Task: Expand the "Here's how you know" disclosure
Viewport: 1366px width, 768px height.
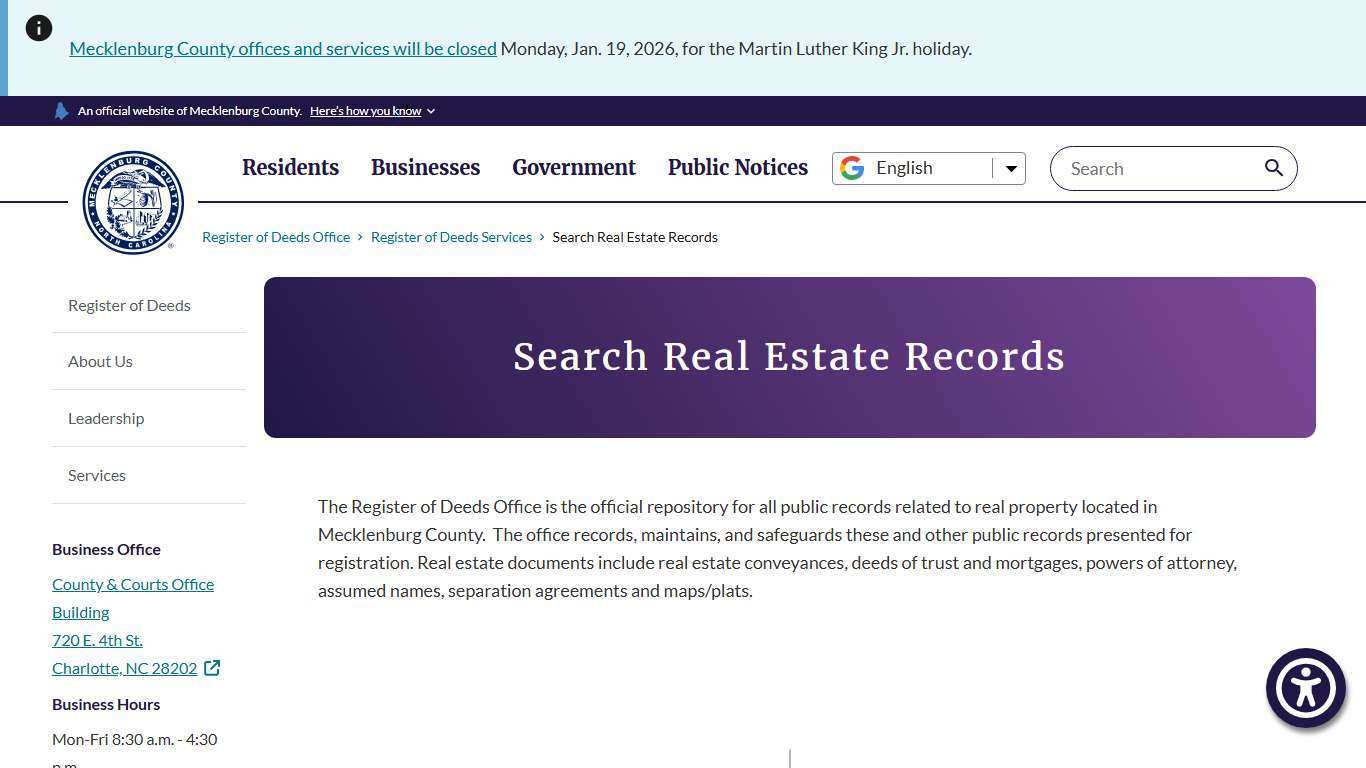Action: [365, 111]
